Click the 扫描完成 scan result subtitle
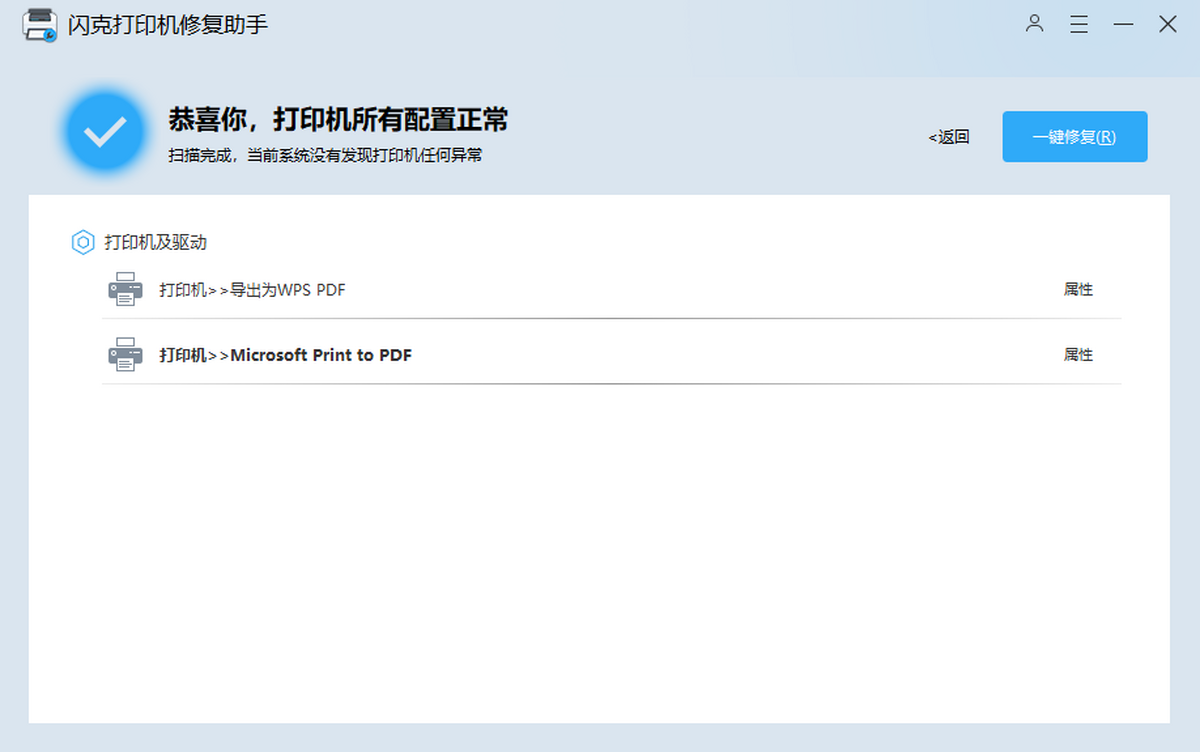The width and height of the screenshot is (1200, 752). click(325, 156)
